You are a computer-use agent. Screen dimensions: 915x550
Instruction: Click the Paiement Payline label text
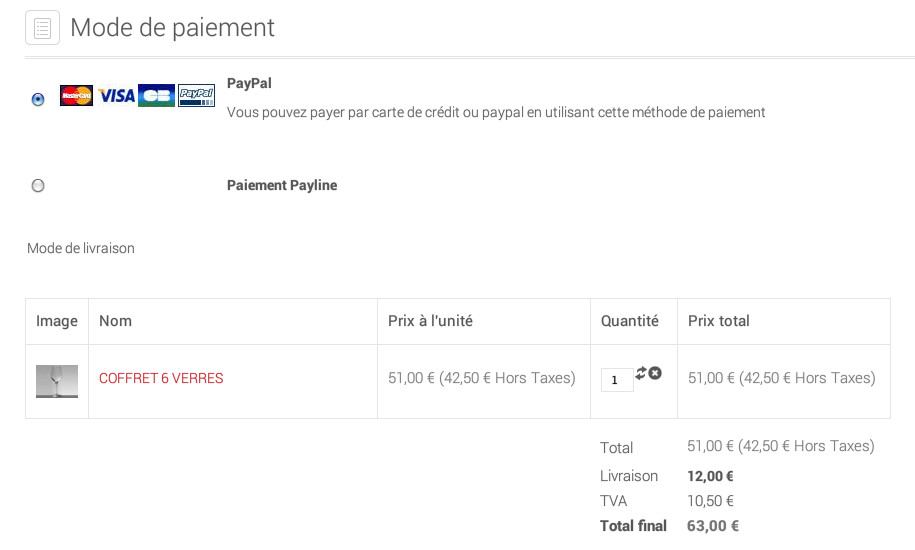pos(282,185)
